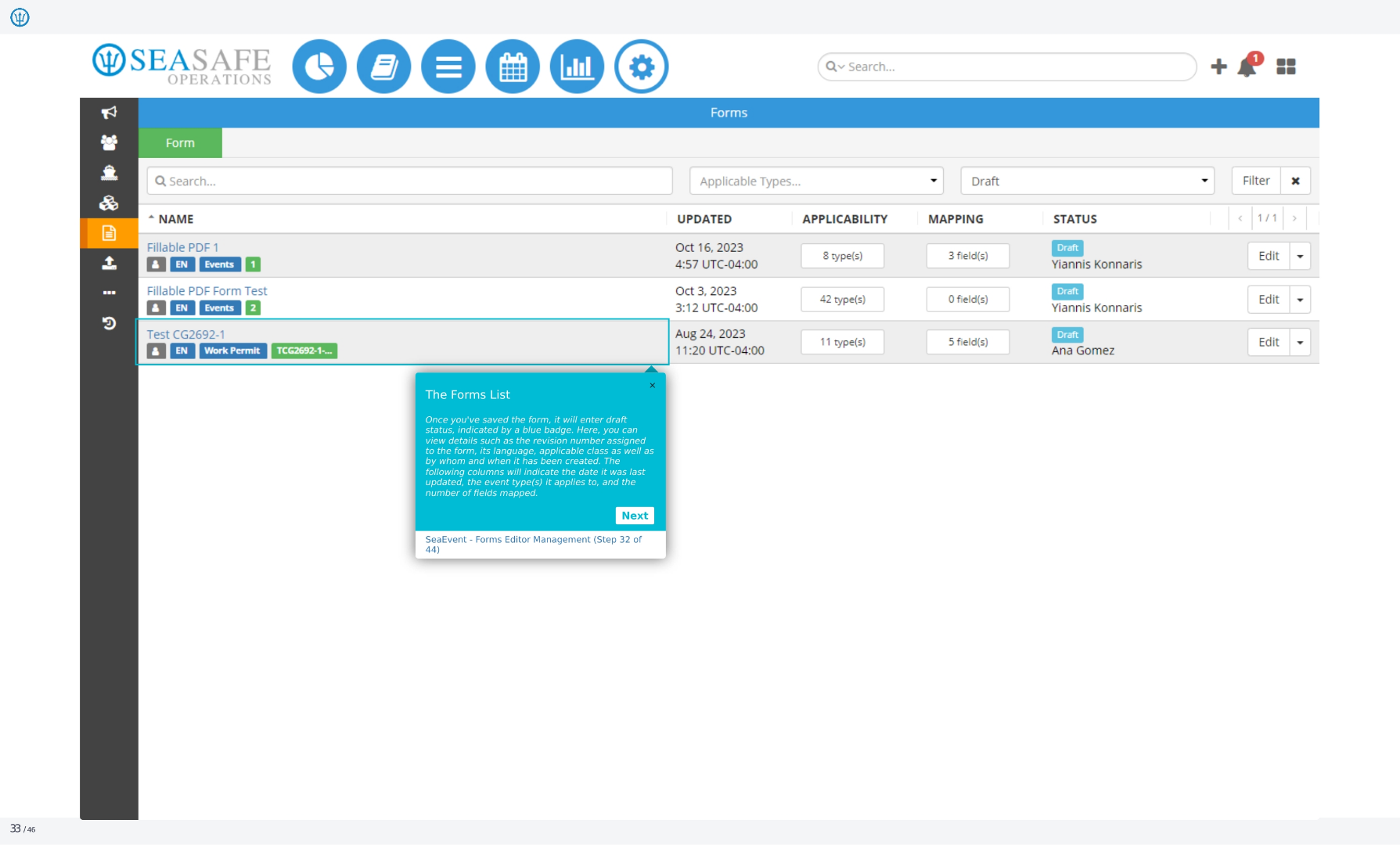Screen dimensions: 1400x845
Task: Open users group sidebar icon
Action: [109, 142]
